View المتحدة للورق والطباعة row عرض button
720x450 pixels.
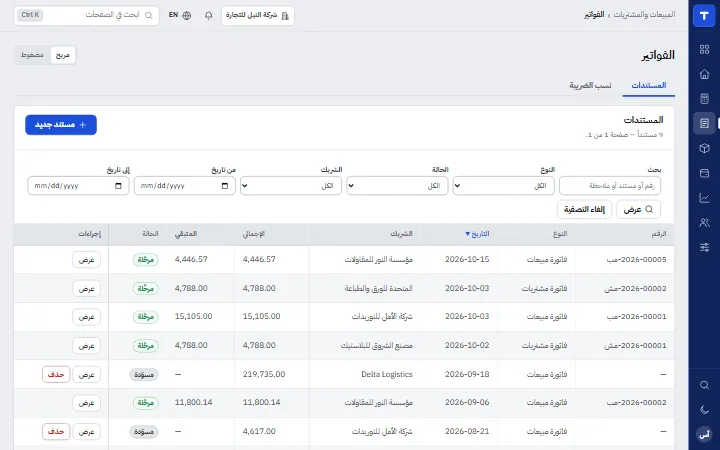point(86,289)
